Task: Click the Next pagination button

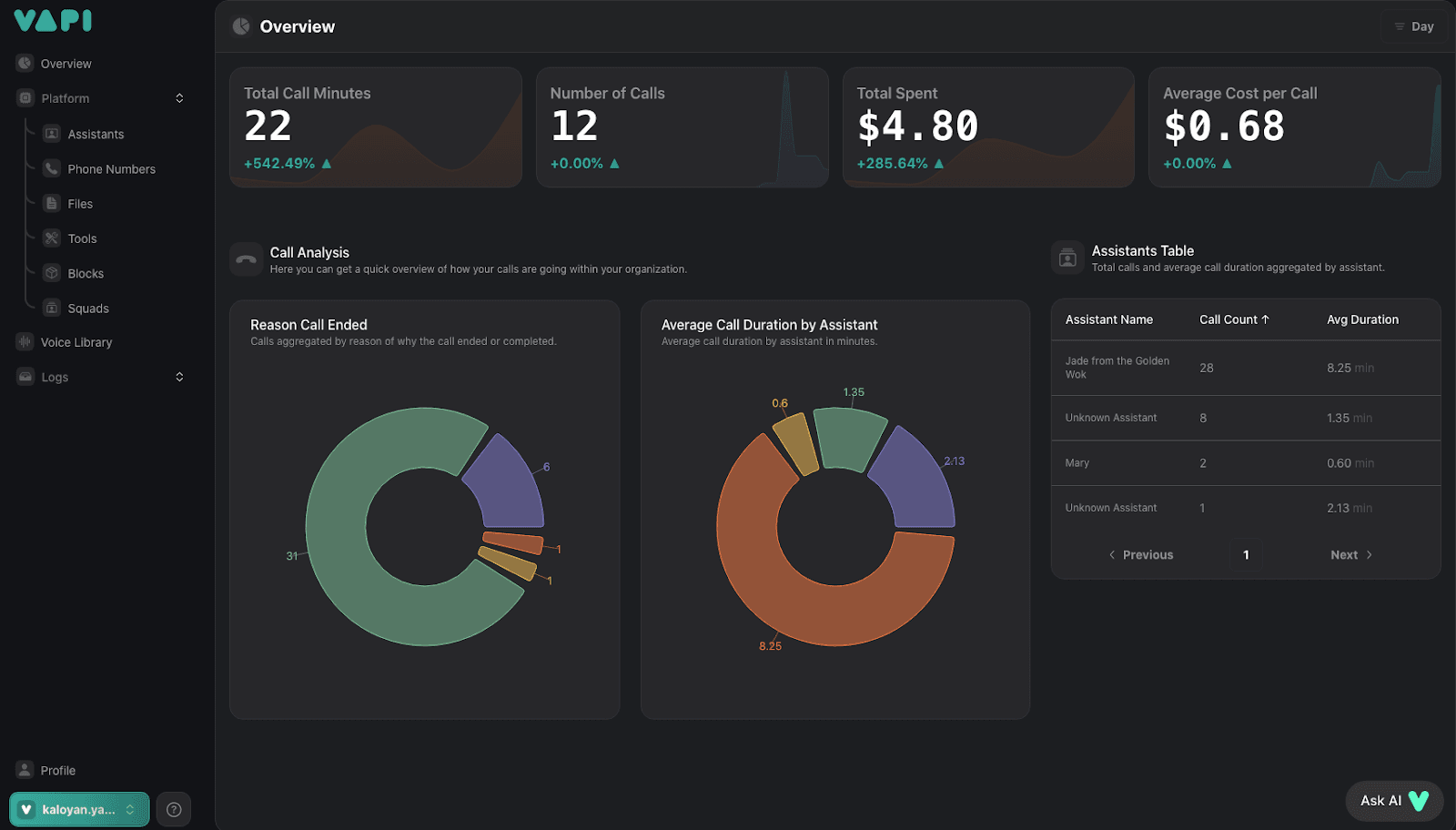Action: tap(1350, 554)
